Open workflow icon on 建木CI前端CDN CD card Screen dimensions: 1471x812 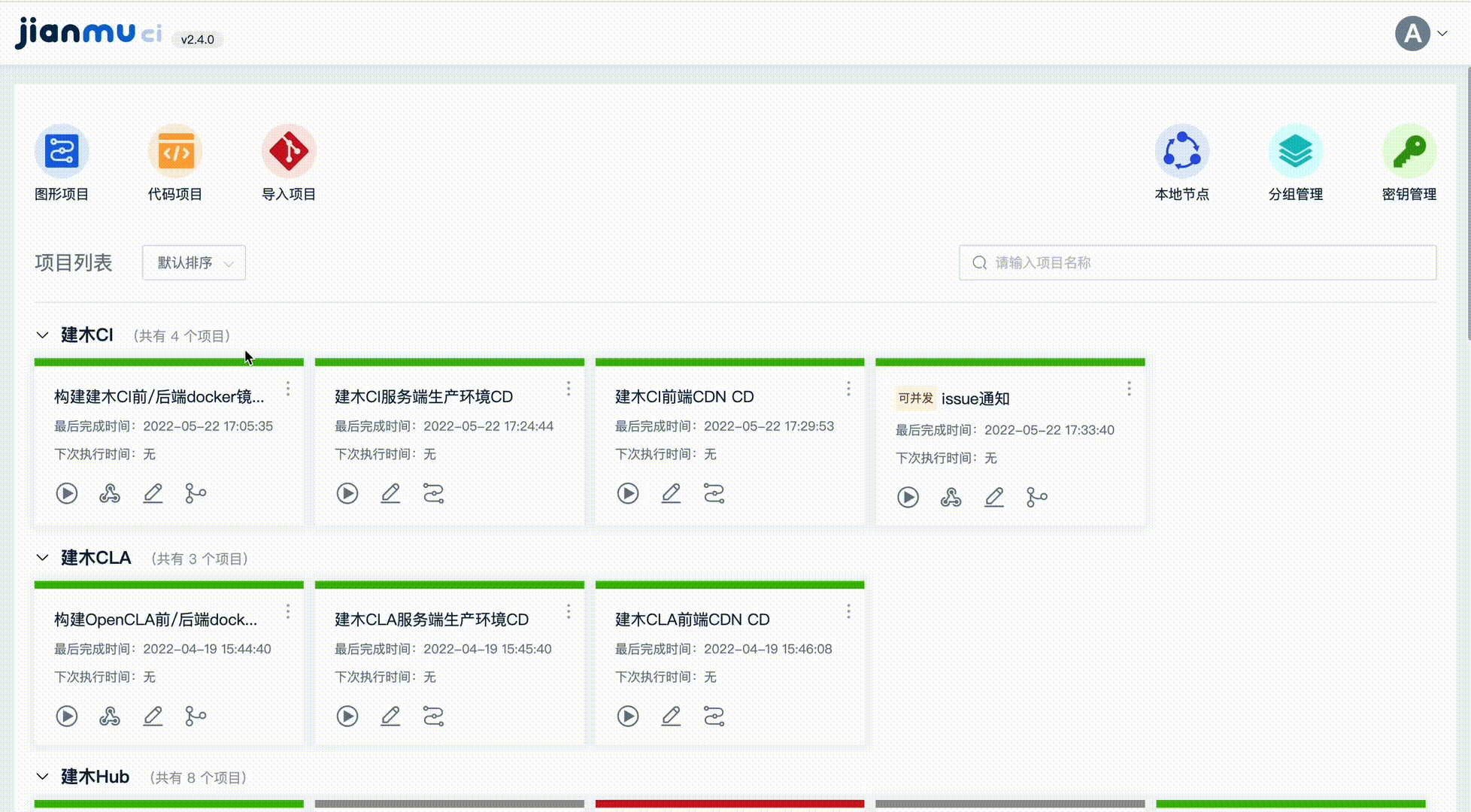(x=714, y=493)
